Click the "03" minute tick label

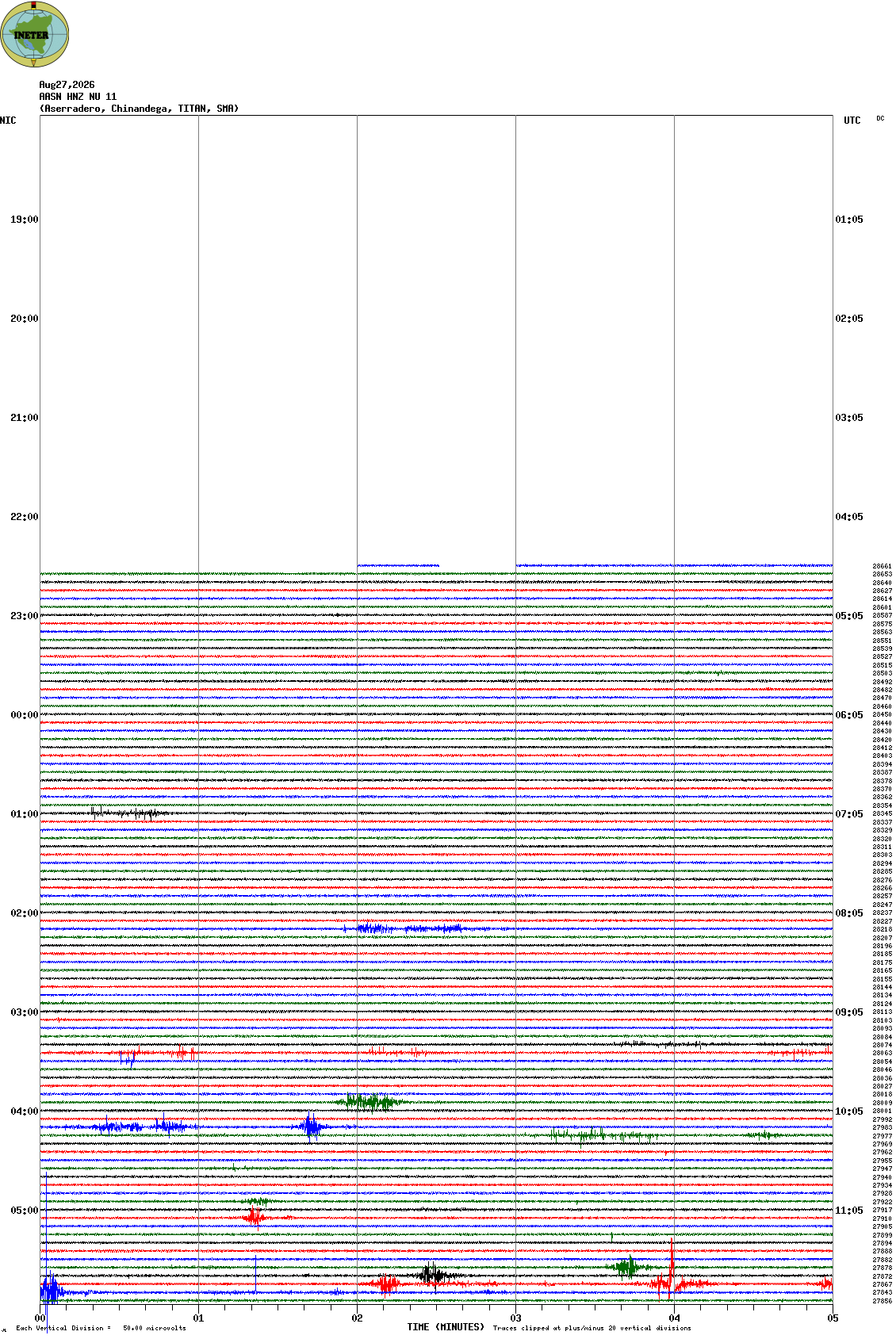click(x=515, y=1318)
